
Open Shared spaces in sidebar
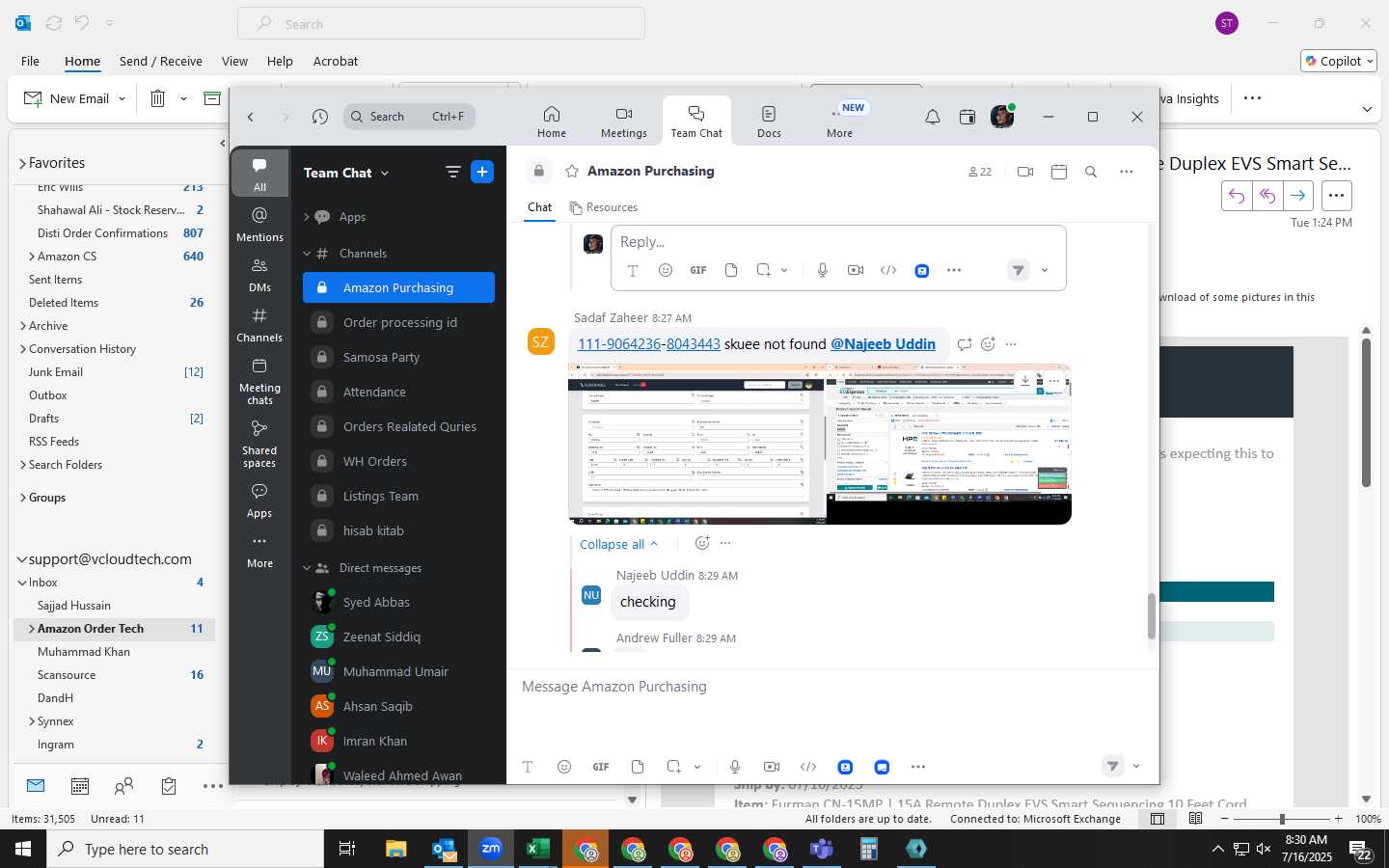coord(259,444)
